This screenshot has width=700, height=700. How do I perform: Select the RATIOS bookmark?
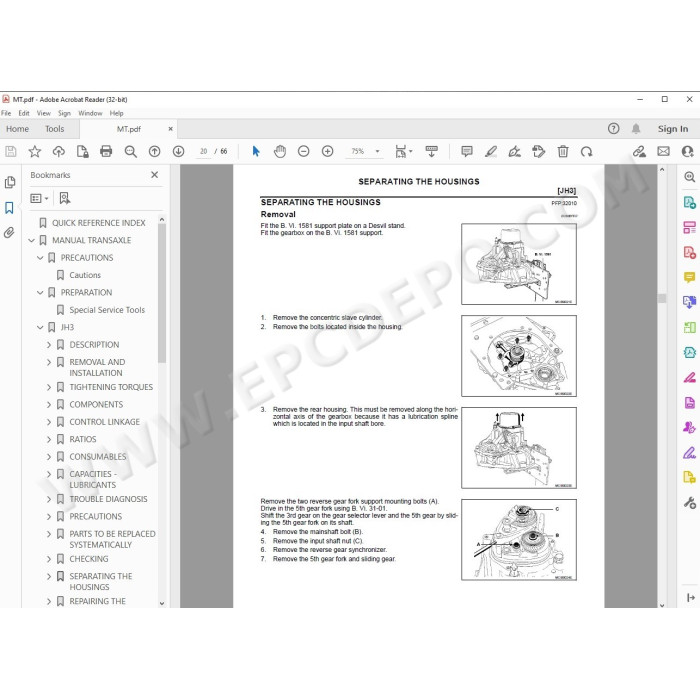pyautogui.click(x=83, y=439)
